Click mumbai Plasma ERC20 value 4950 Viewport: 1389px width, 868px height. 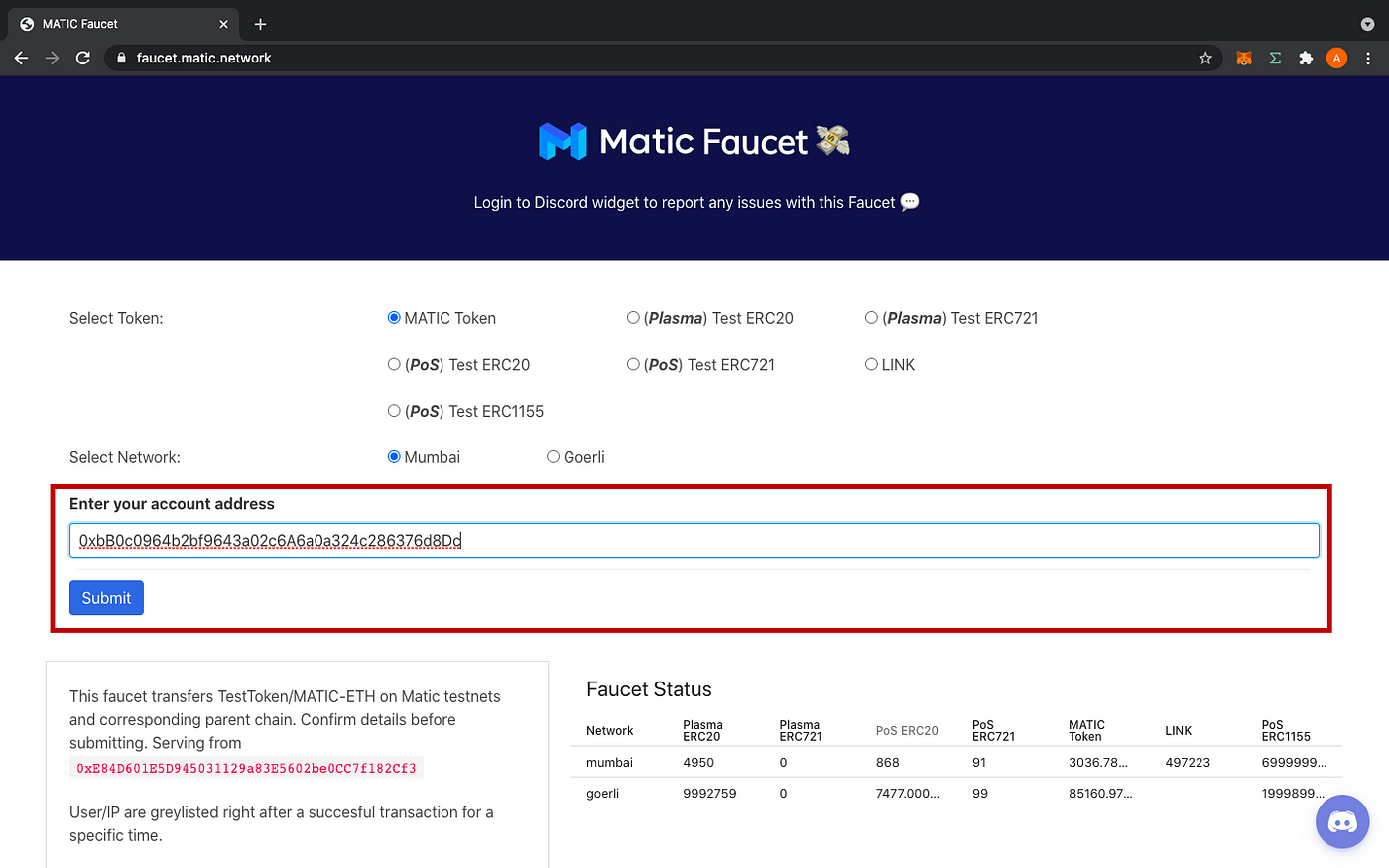(698, 763)
